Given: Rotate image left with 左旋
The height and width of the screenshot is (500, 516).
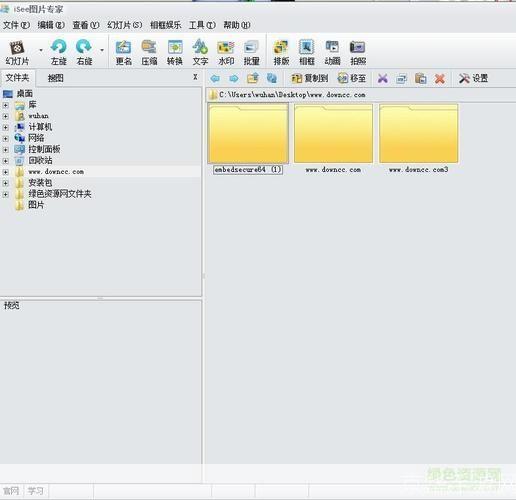Looking at the screenshot, I should pyautogui.click(x=59, y=52).
